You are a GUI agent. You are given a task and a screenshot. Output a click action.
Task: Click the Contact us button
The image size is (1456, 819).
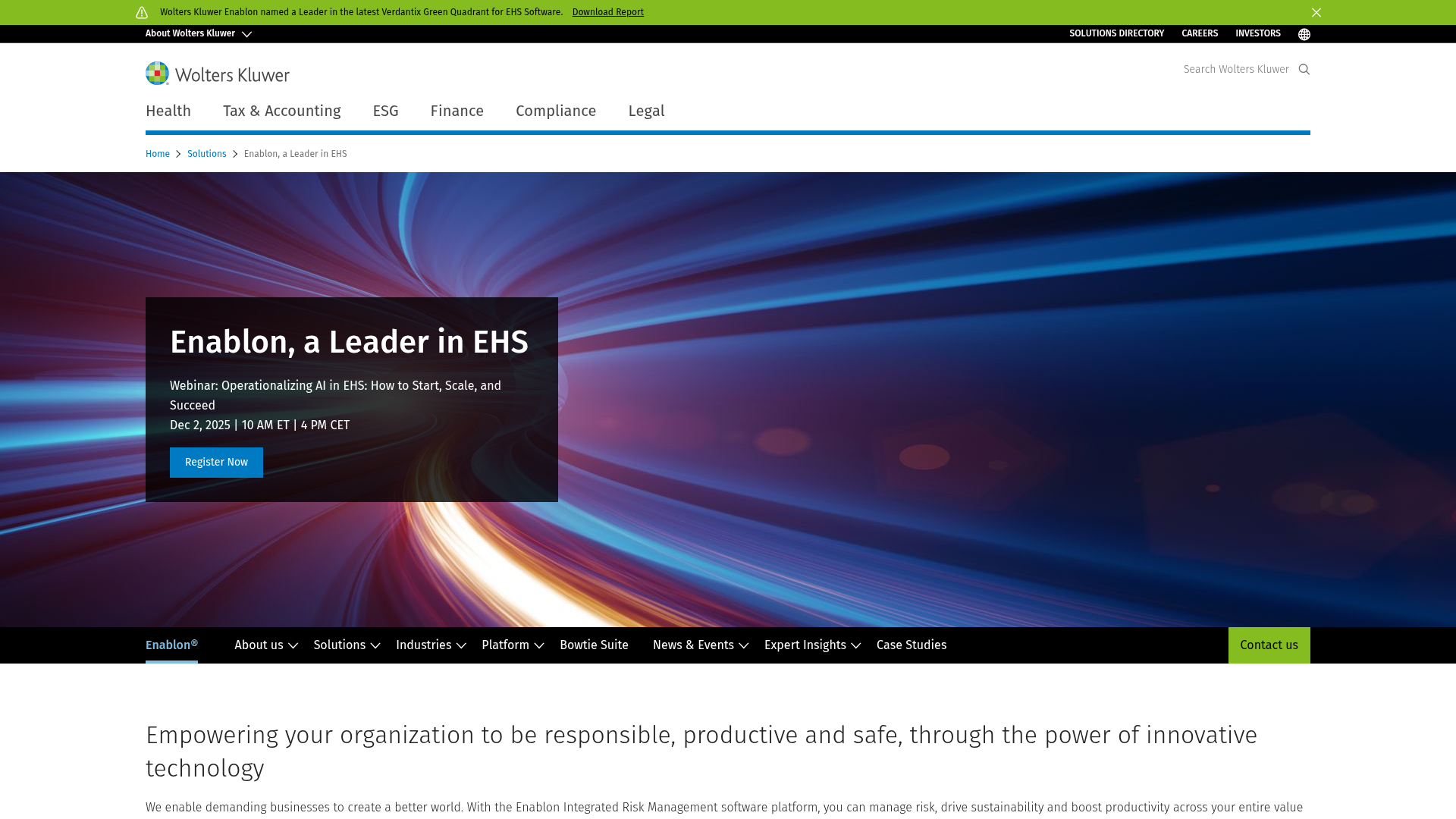pos(1269,645)
